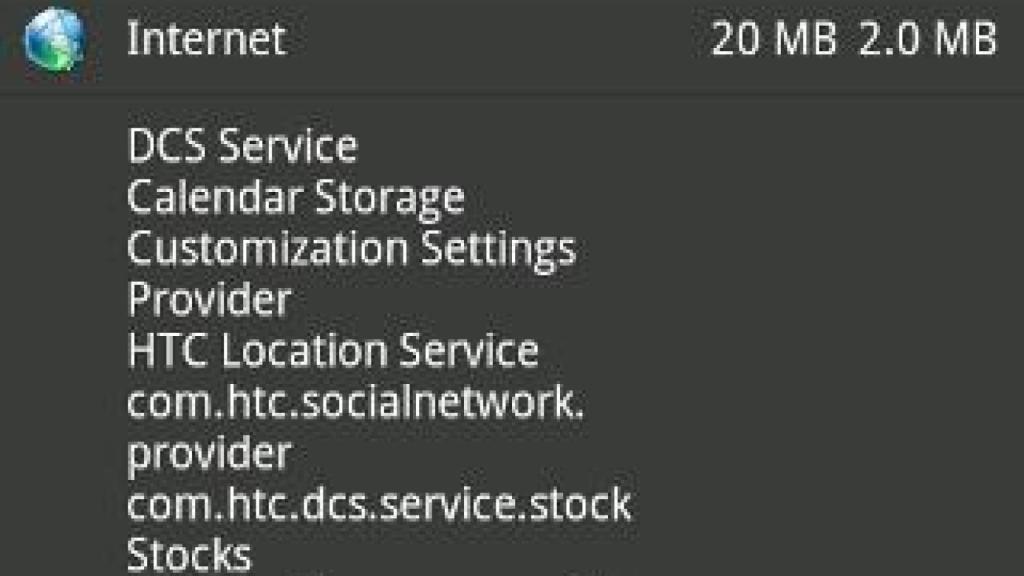Image resolution: width=1024 pixels, height=576 pixels.
Task: Open the Stocks entry
Action: pyautogui.click(x=189, y=555)
